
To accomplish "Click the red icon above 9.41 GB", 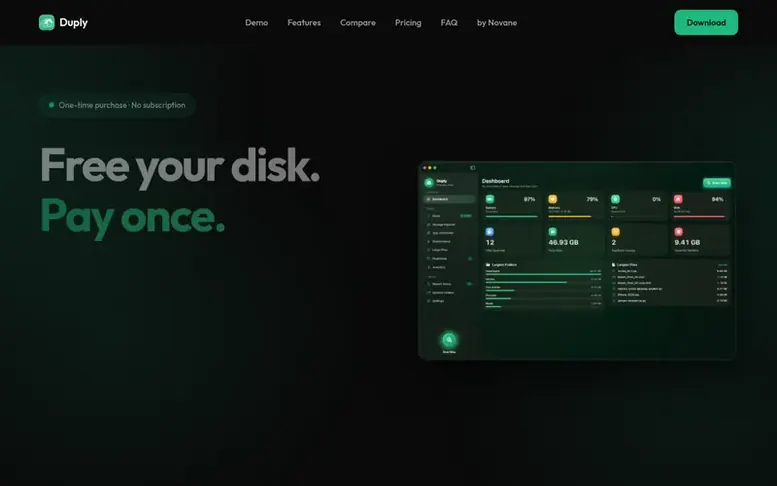I will pos(678,232).
